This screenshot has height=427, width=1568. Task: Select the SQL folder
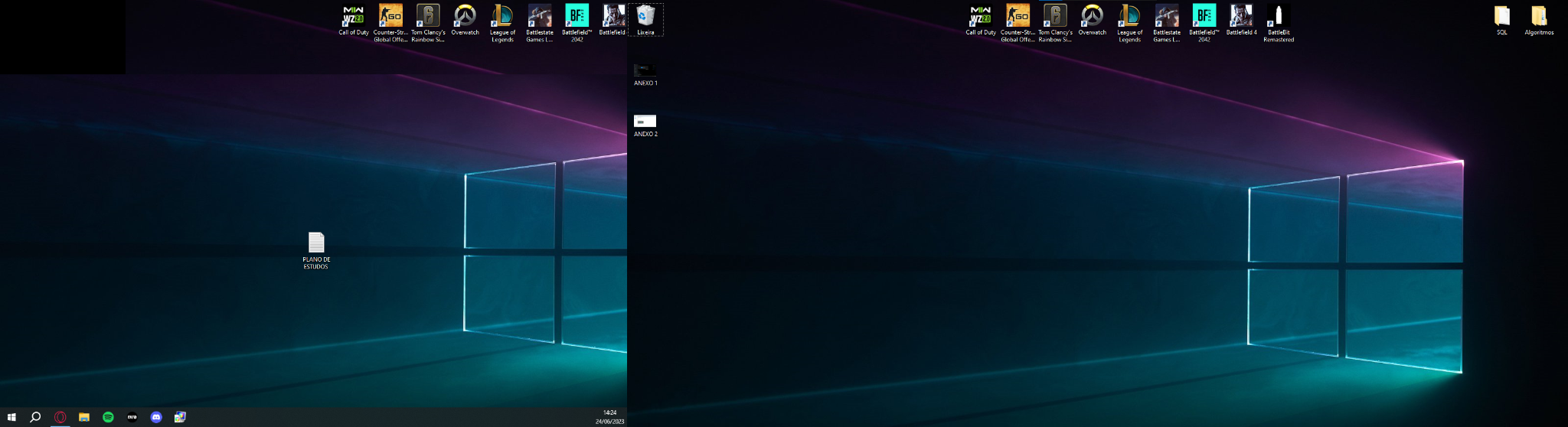pos(1502,20)
